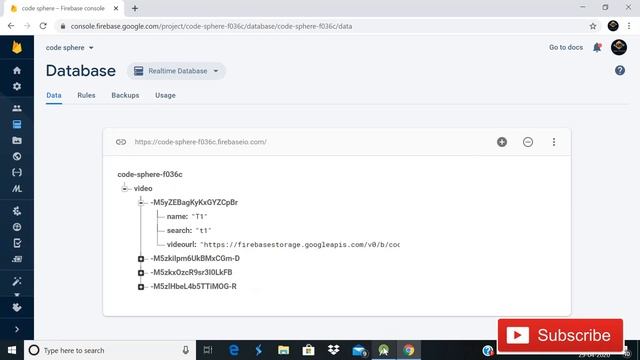Open notifications bell icon
Image resolution: width=640 pixels, height=360 pixels.
click(597, 47)
